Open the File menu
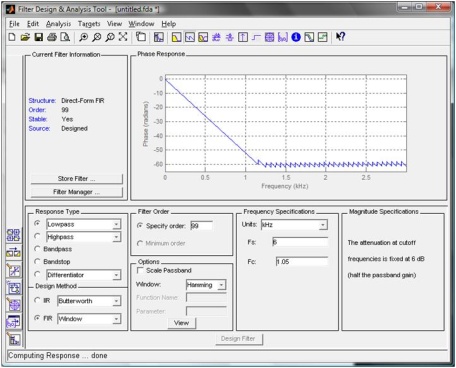Viewport: 456px width, 368px height. click(14, 24)
